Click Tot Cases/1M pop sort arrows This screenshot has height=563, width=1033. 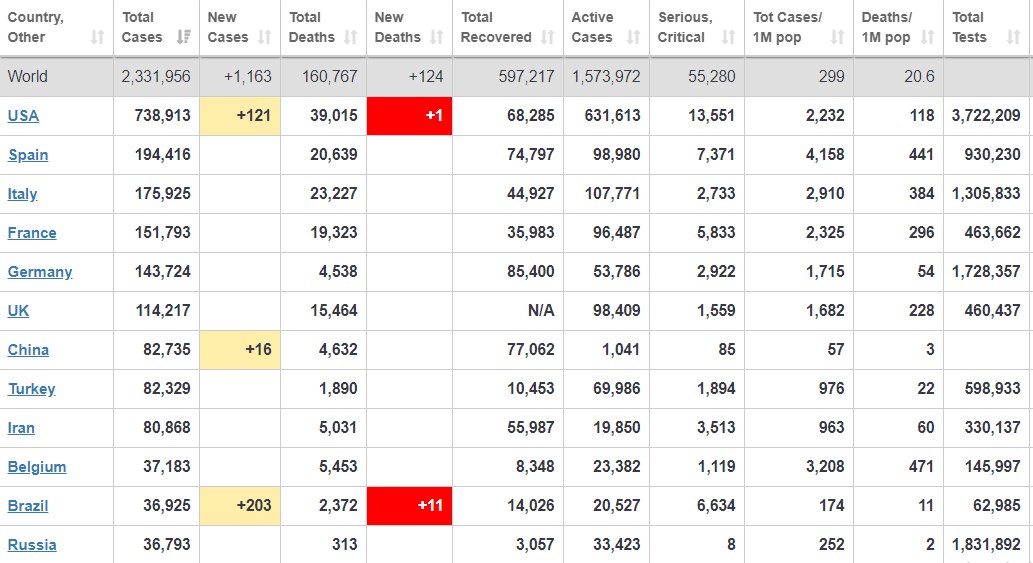[837, 37]
